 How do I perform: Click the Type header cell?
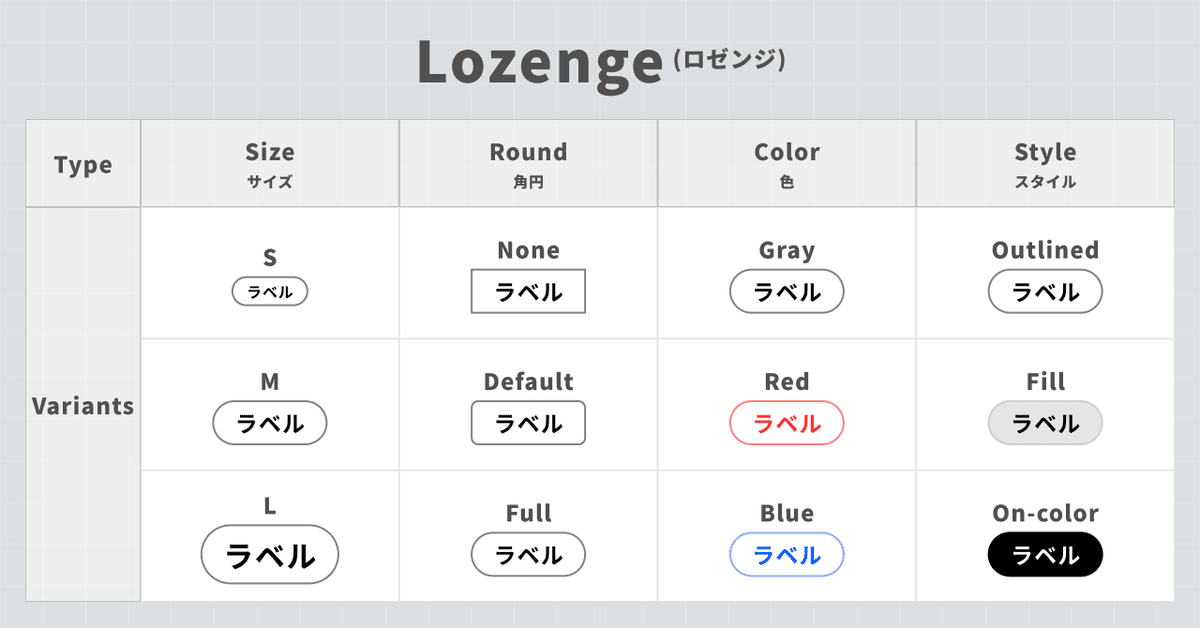click(x=83, y=164)
